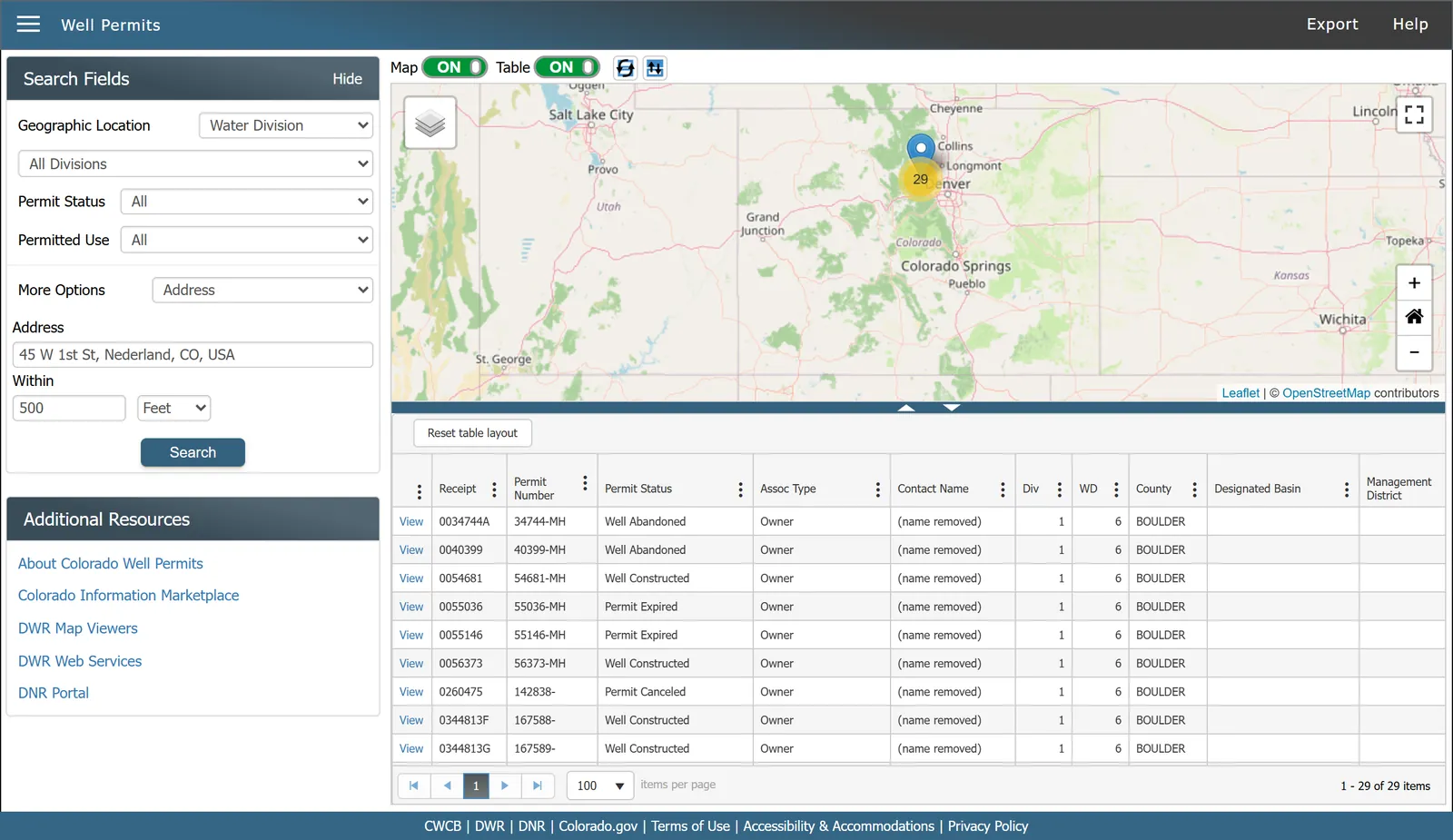Open the Export menu

point(1332,25)
